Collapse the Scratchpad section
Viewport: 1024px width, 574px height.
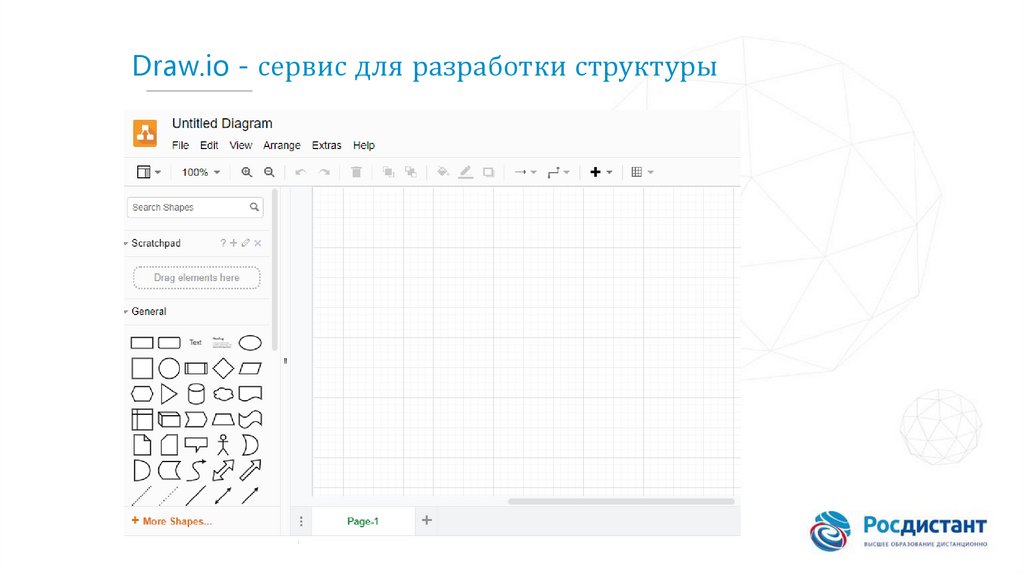[x=155, y=243]
